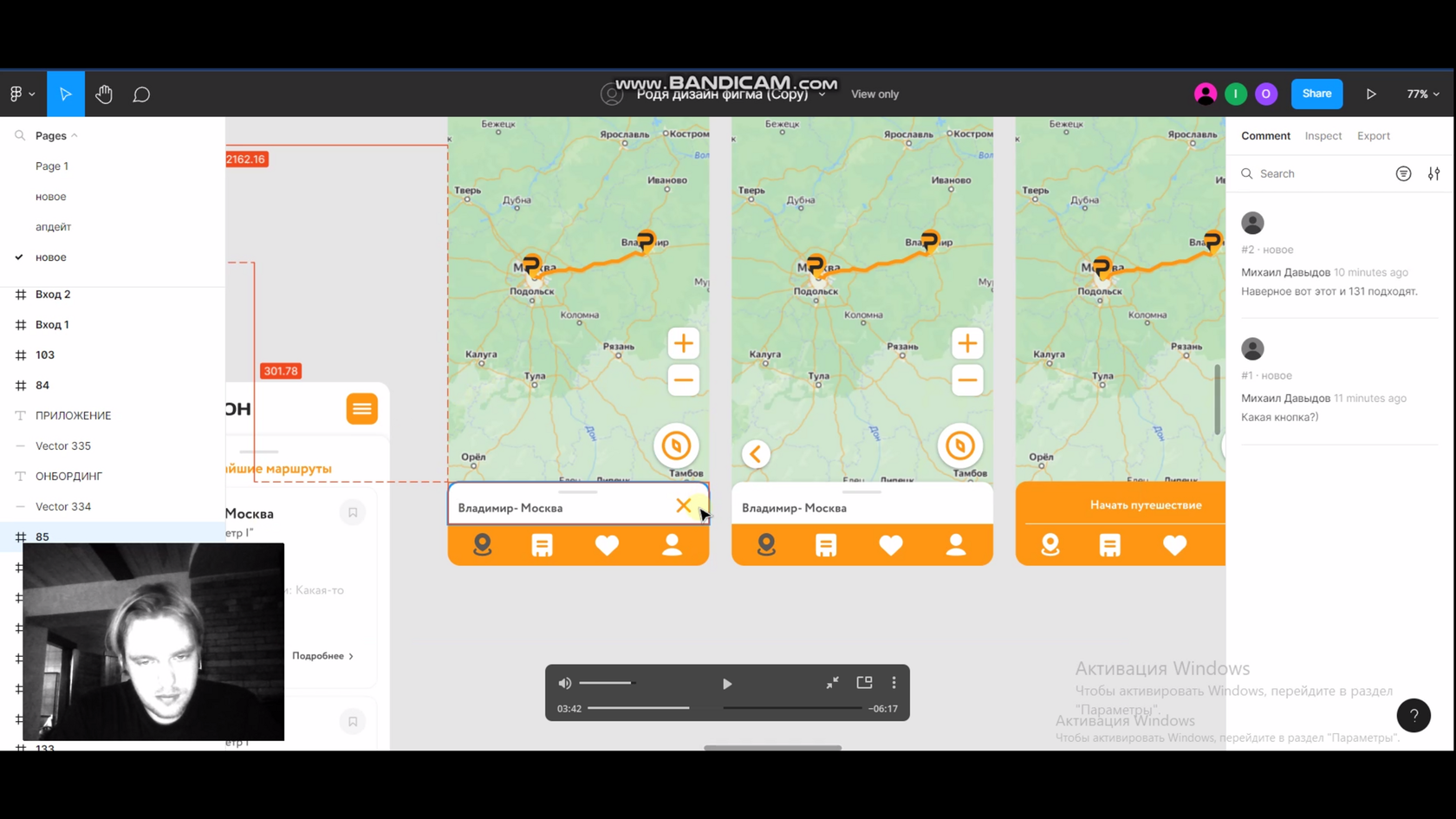
Task: Click the Help question mark button
Action: 1414,715
